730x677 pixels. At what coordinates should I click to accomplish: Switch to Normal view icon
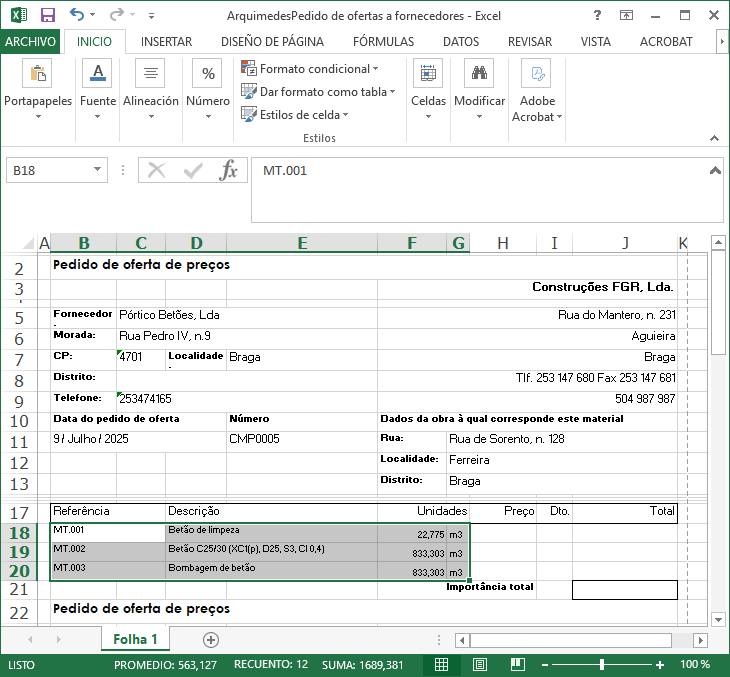click(441, 664)
